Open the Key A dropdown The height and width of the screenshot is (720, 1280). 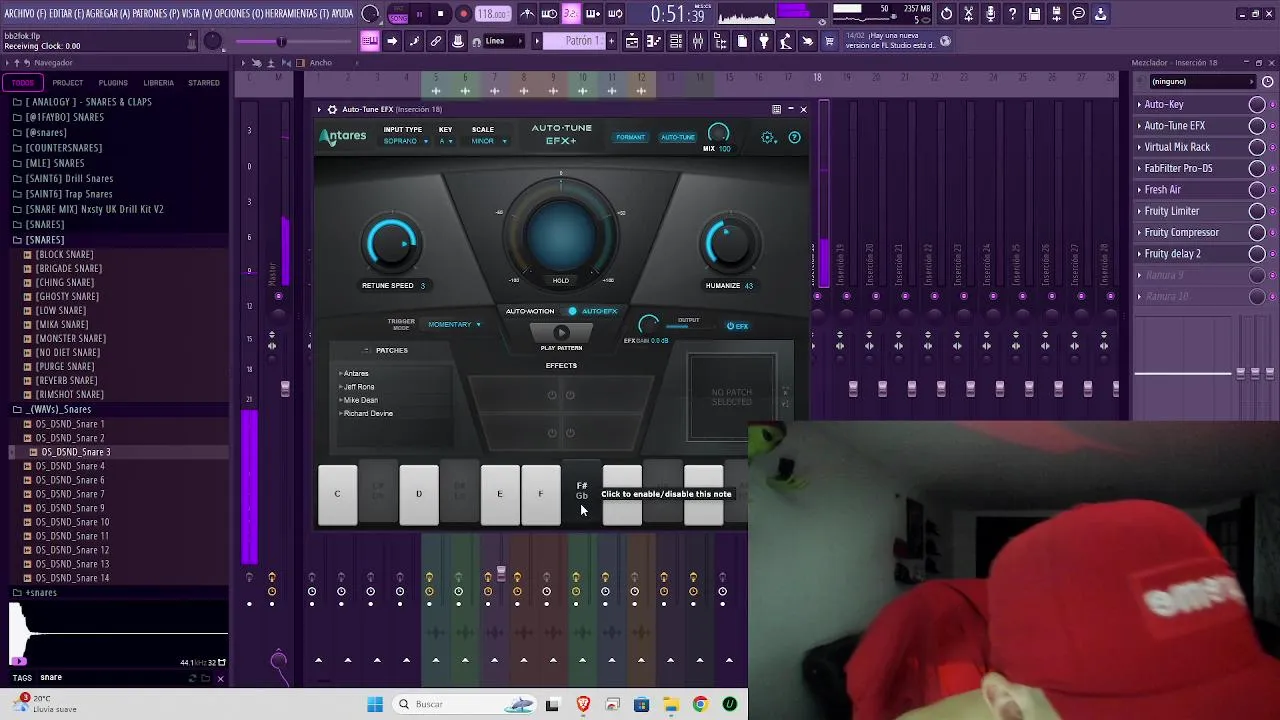click(x=446, y=141)
